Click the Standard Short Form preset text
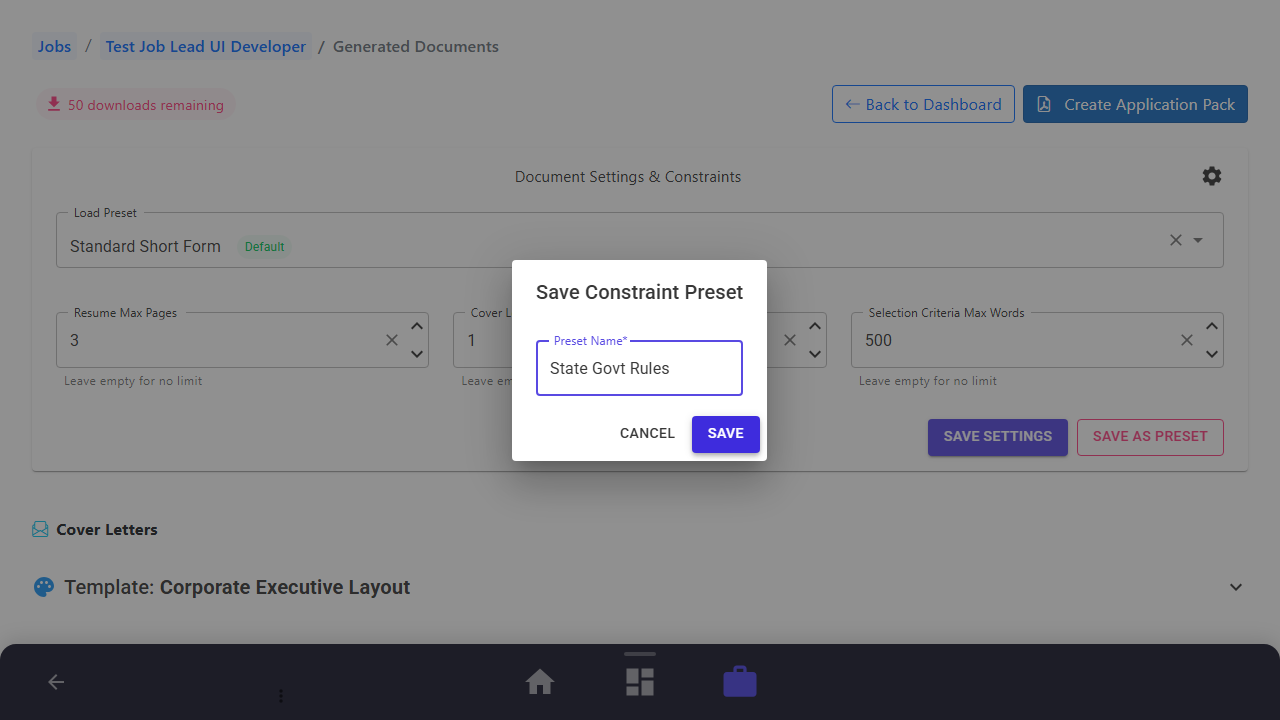Viewport: 1280px width, 720px height. (145, 246)
